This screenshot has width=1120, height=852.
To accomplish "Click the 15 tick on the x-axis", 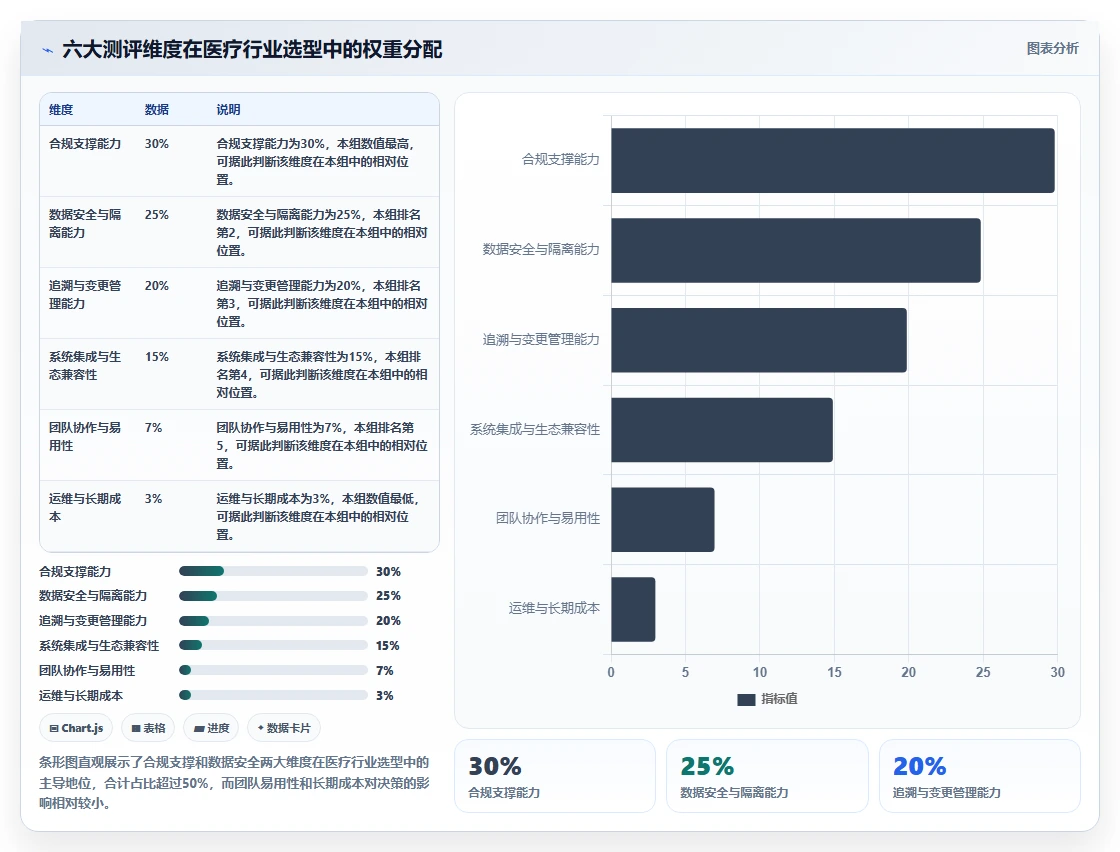I will 834,672.
